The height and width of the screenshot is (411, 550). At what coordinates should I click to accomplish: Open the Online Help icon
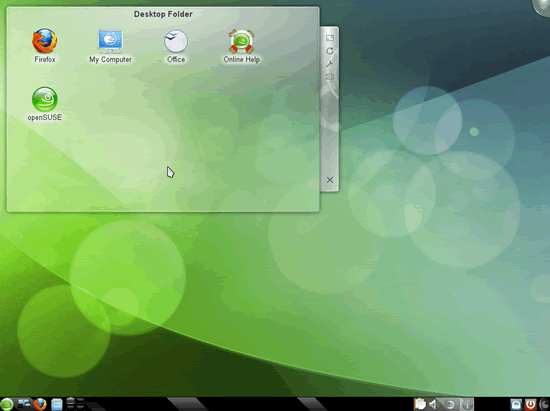[x=241, y=41]
